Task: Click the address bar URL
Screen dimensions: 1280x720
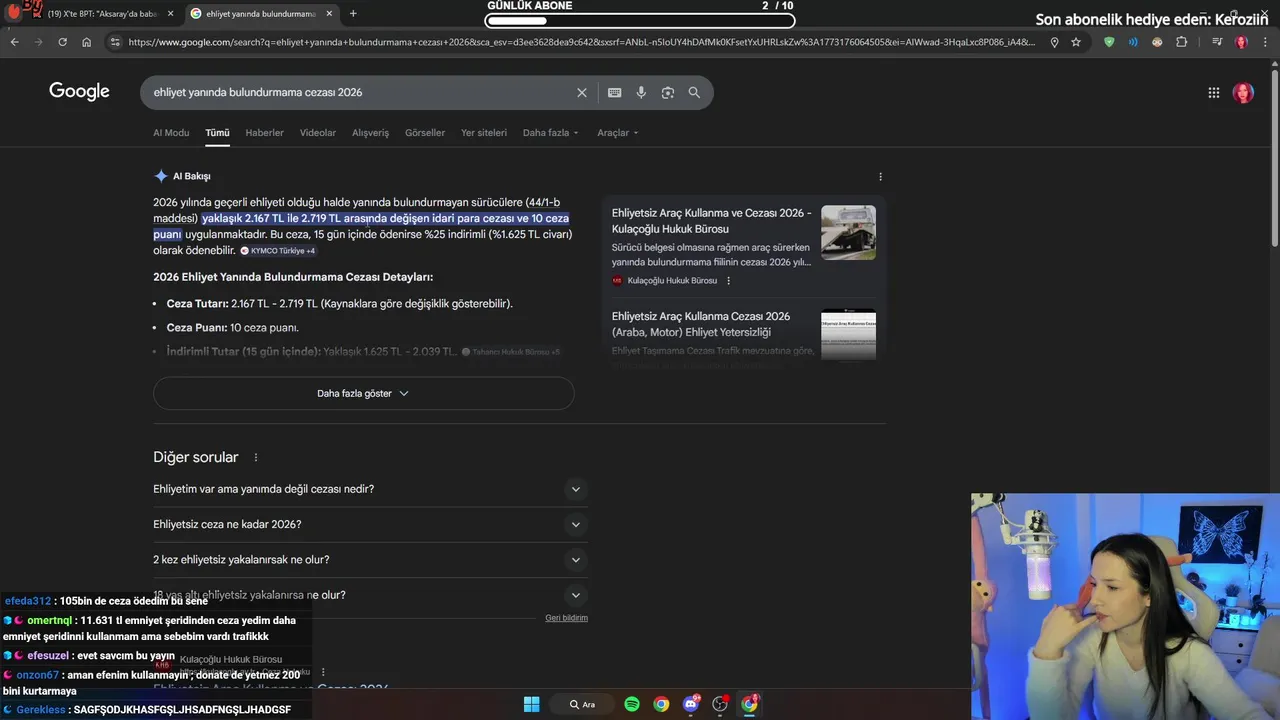Action: tap(580, 42)
